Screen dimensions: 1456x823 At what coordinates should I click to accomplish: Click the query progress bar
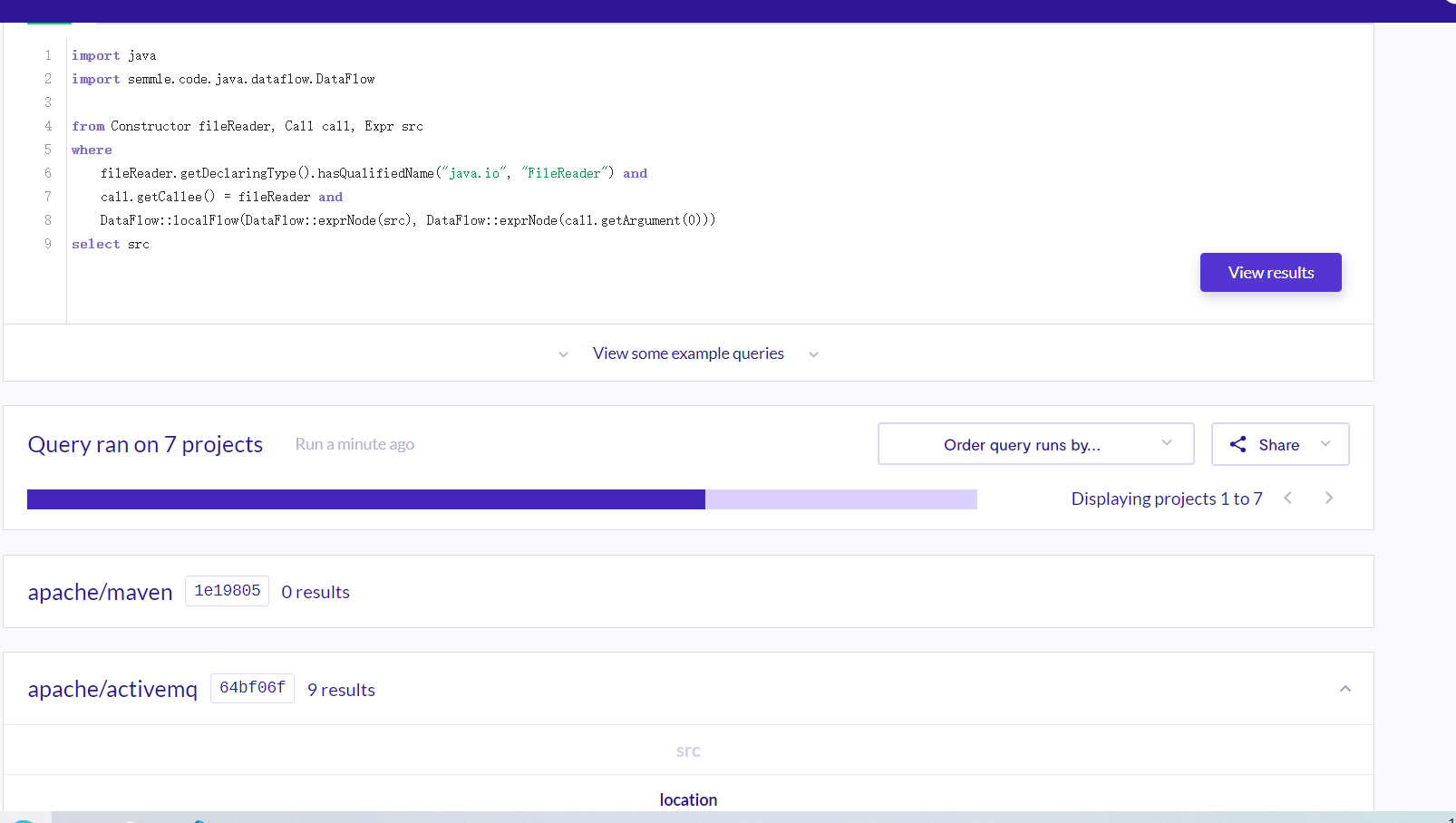coord(502,499)
